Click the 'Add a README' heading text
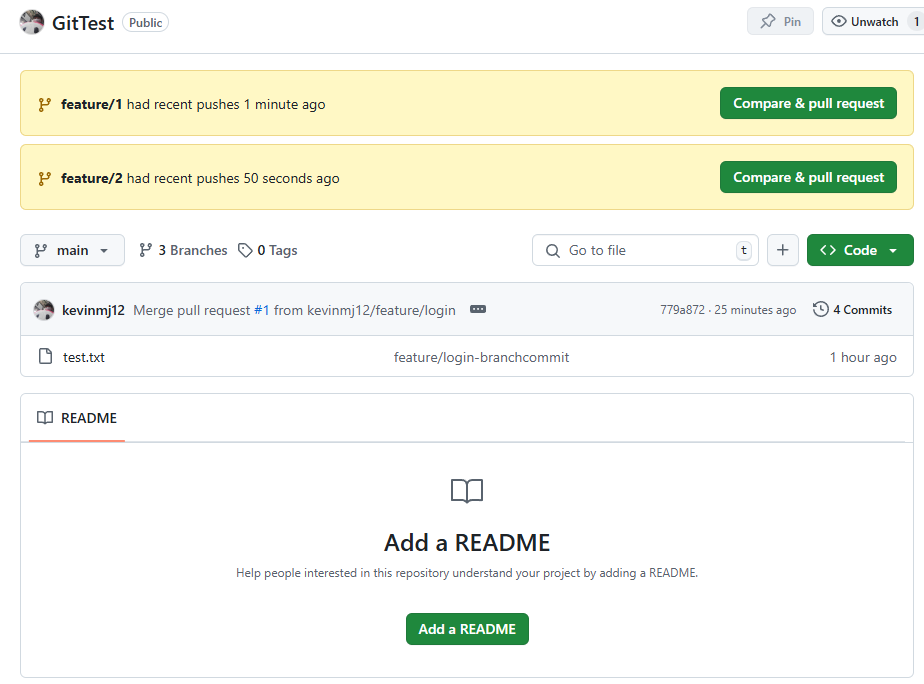This screenshot has height=684, width=924. 467,543
